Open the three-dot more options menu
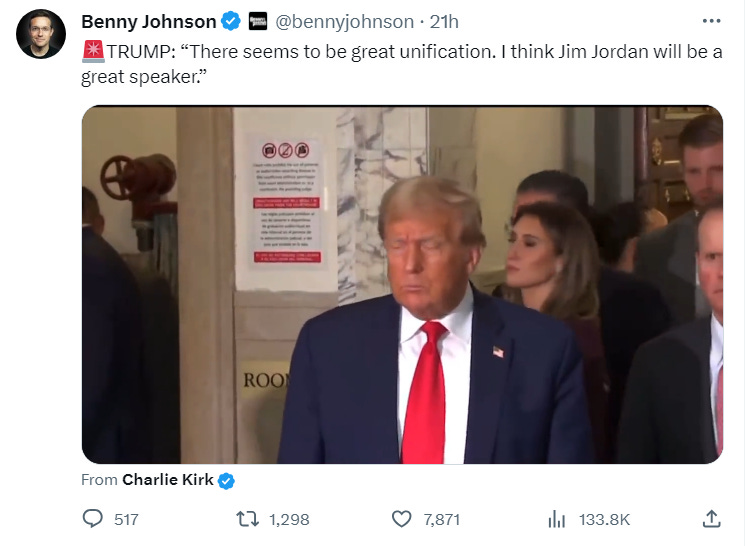The width and height of the screenshot is (745, 546). point(711,21)
